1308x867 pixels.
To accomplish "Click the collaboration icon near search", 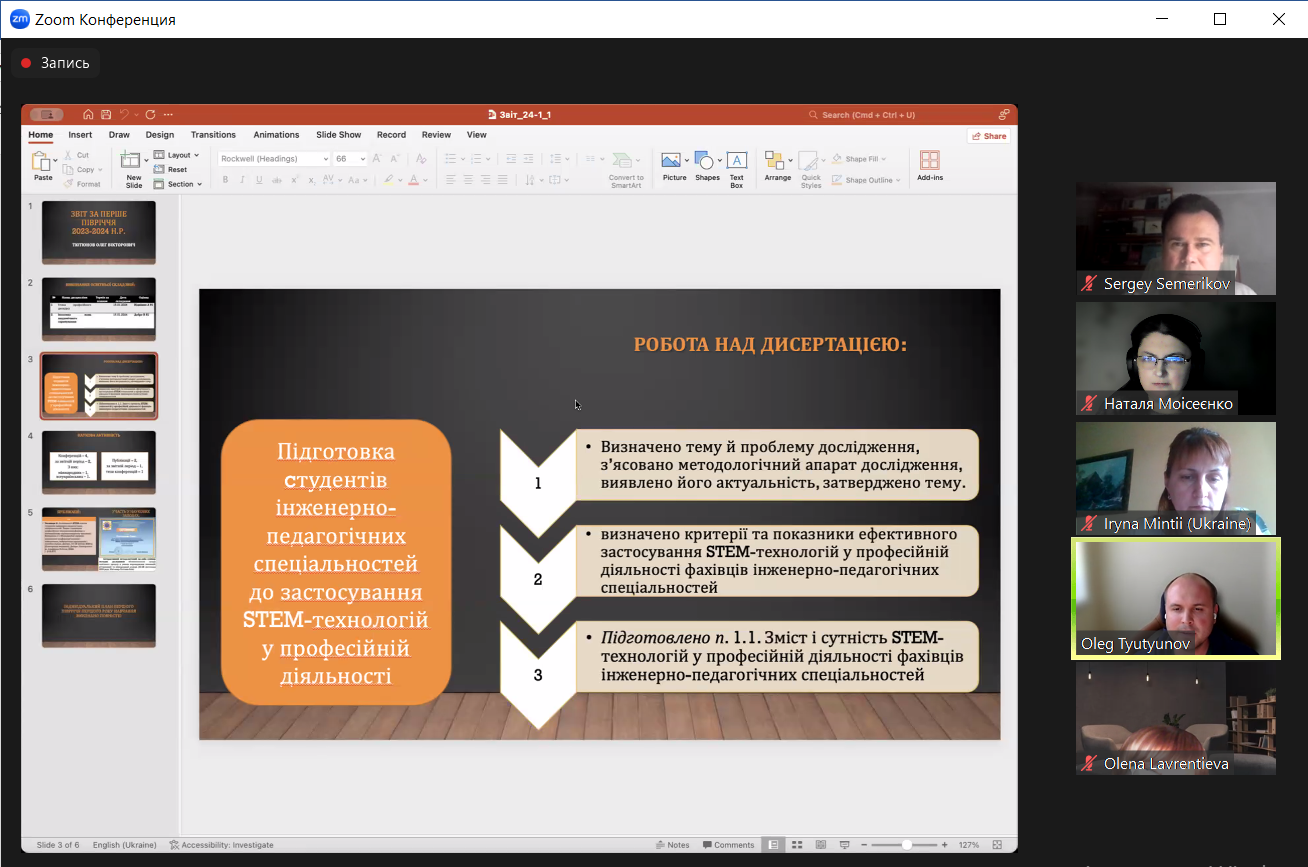I will (x=1004, y=115).
